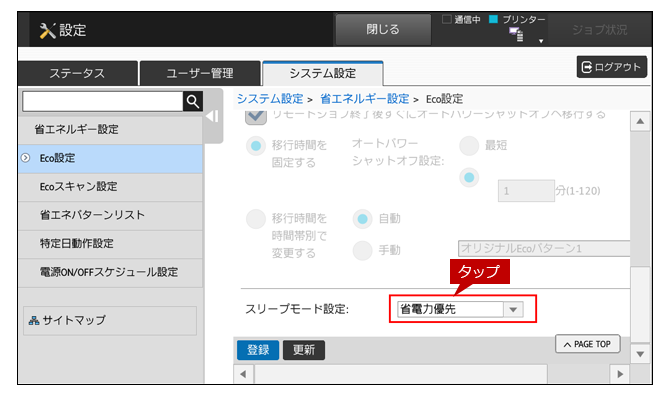This screenshot has width=670, height=396.
Task: Click horizontal scrollbar right arrow
Action: tap(620, 375)
